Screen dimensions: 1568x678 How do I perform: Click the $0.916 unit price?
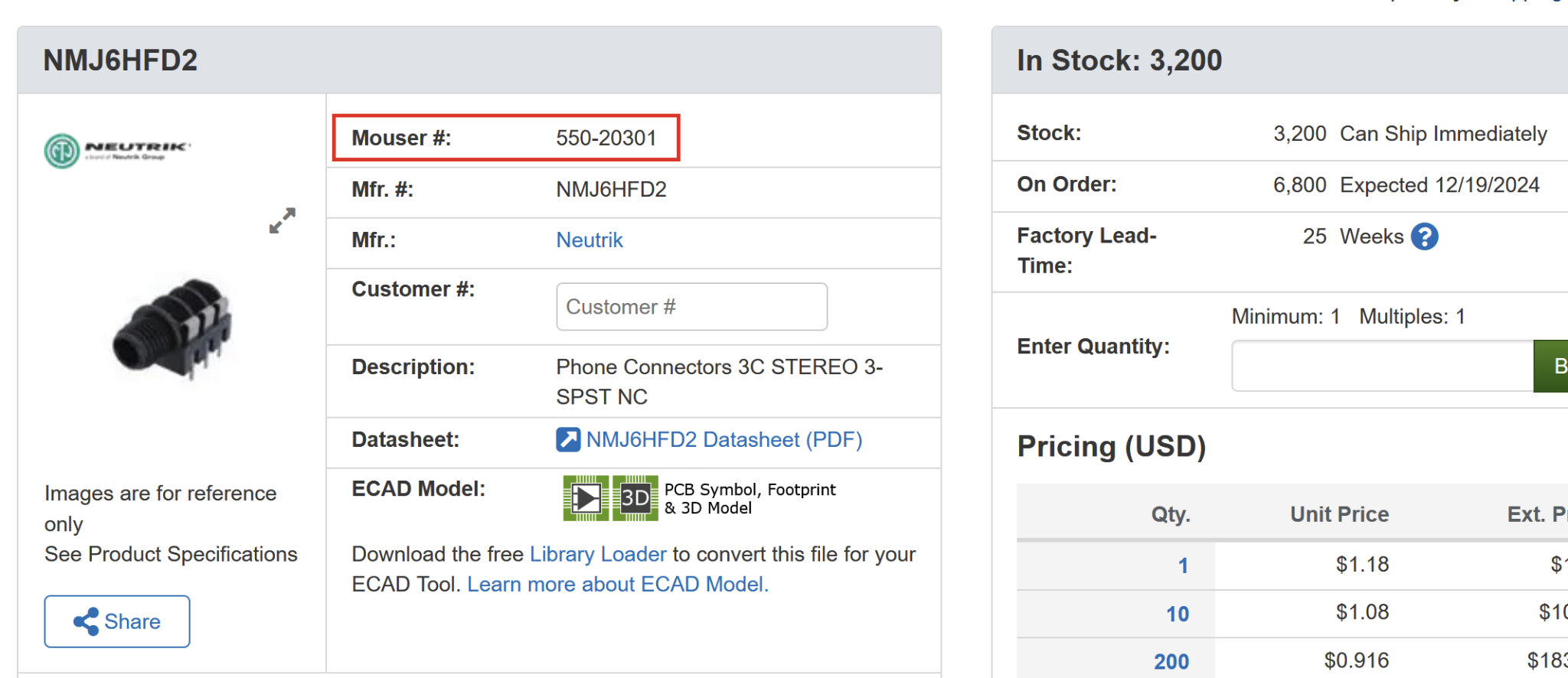tap(1357, 660)
